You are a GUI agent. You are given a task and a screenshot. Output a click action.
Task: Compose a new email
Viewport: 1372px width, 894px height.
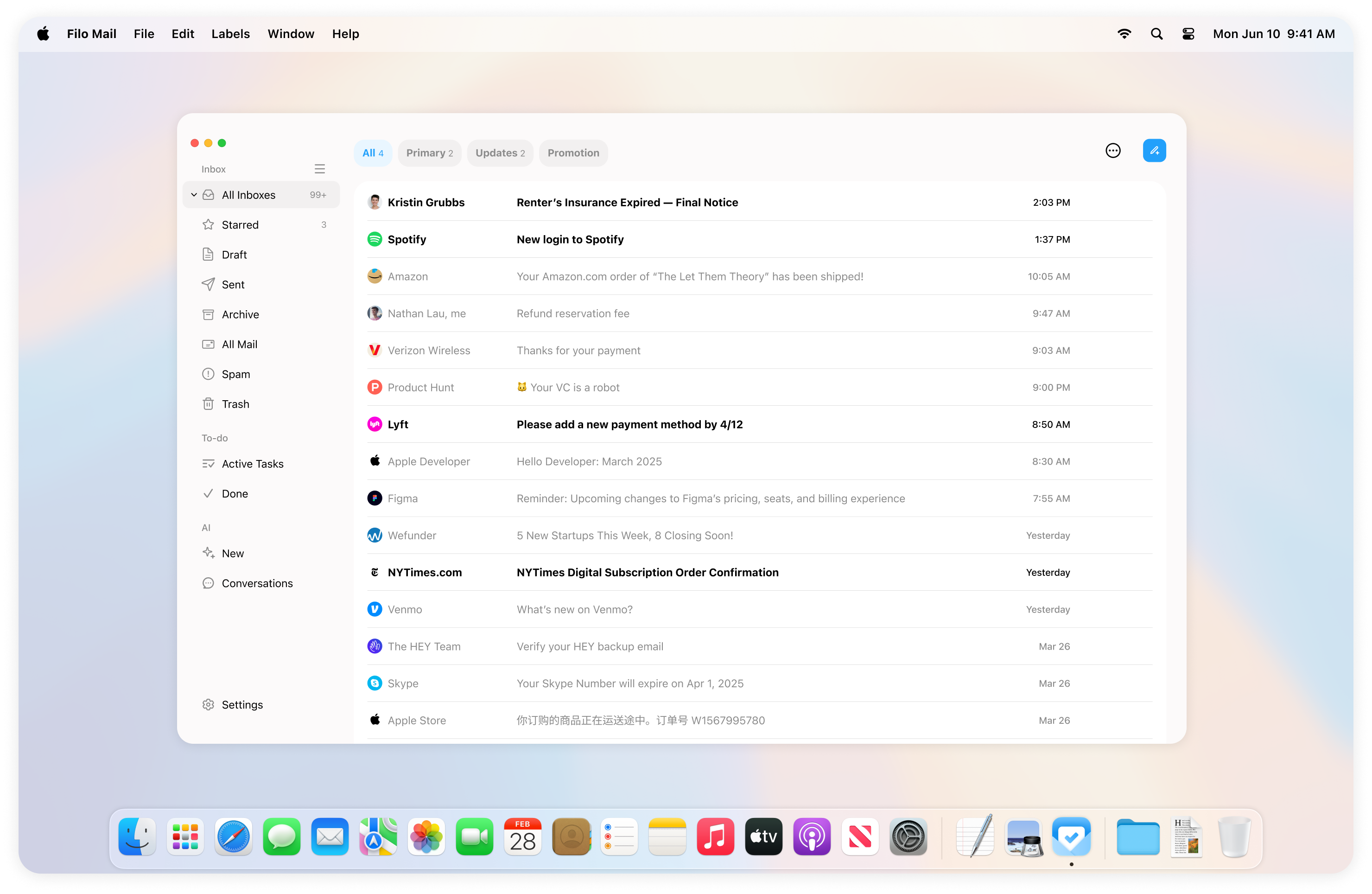[x=1155, y=150]
